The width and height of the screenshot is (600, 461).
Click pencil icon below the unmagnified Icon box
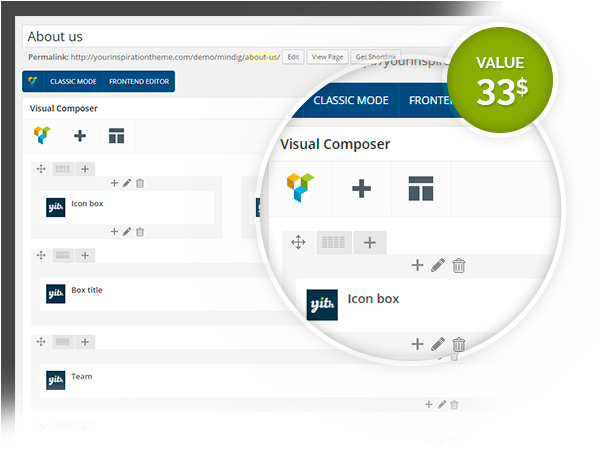click(127, 231)
